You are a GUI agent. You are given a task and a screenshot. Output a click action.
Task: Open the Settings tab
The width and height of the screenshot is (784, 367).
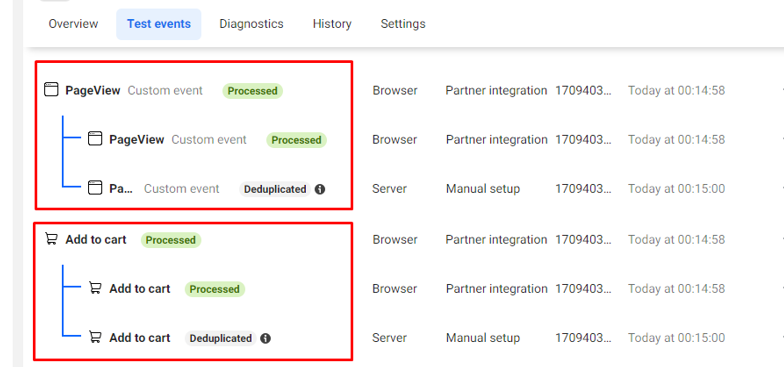(403, 24)
